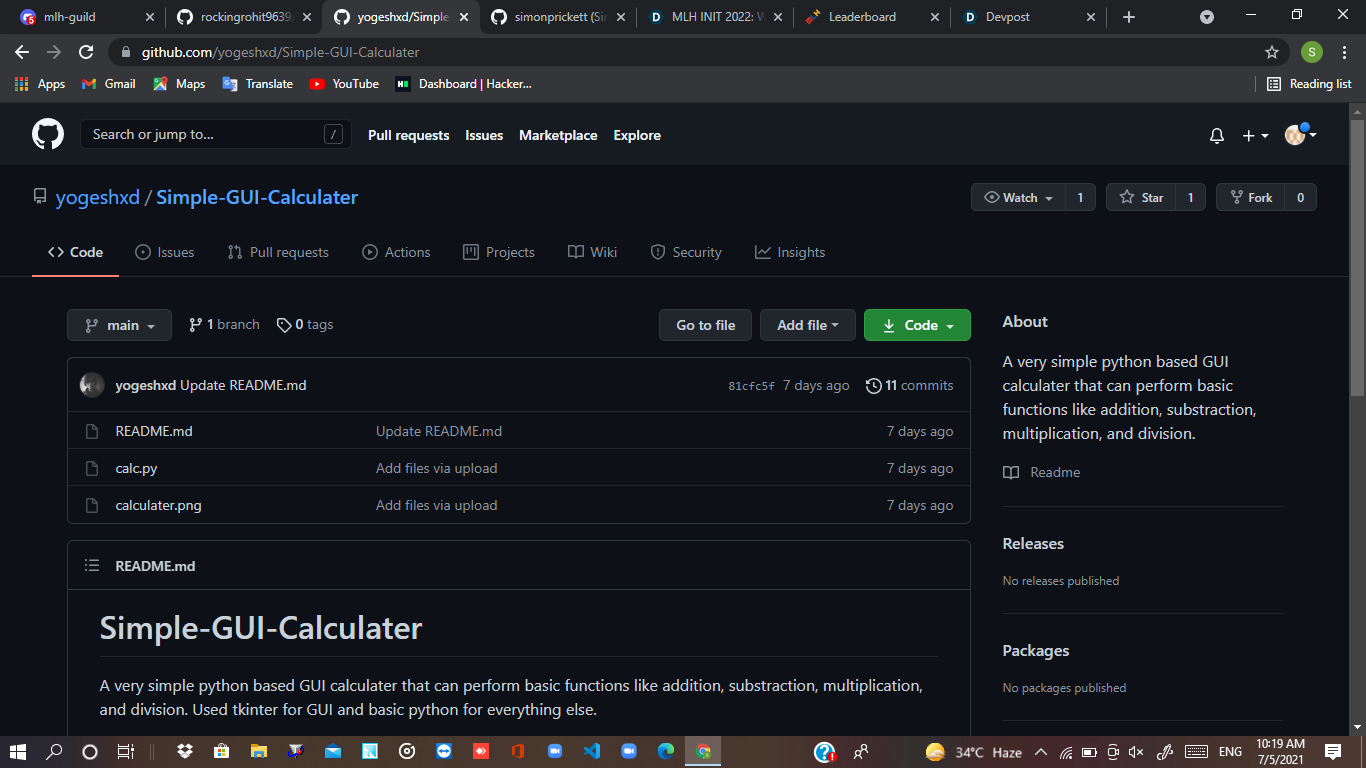Expand the Add file dropdown
1366x768 pixels.
(x=807, y=324)
